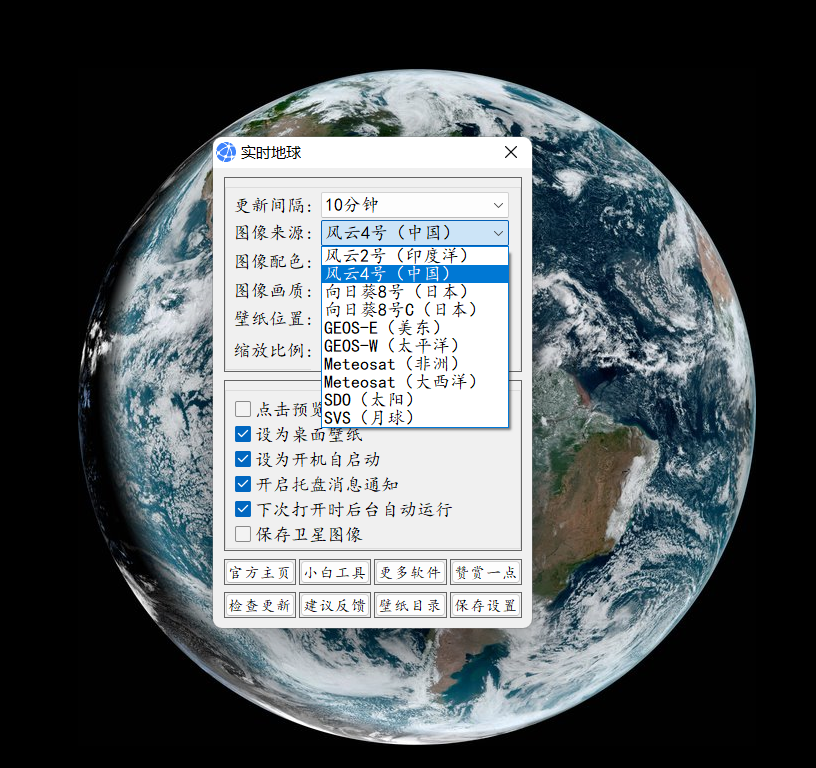
Task: Select 风云2号（印度洋） from the list
Action: tap(397, 255)
